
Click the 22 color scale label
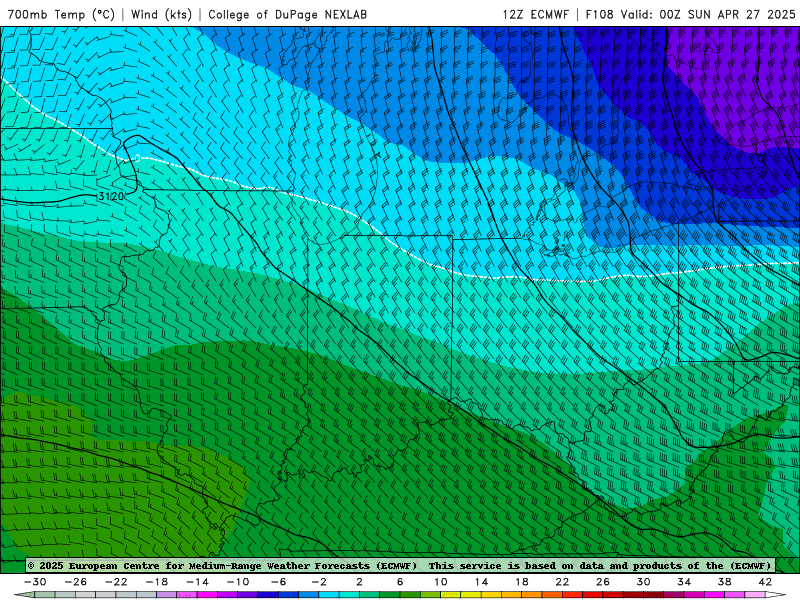pos(562,582)
